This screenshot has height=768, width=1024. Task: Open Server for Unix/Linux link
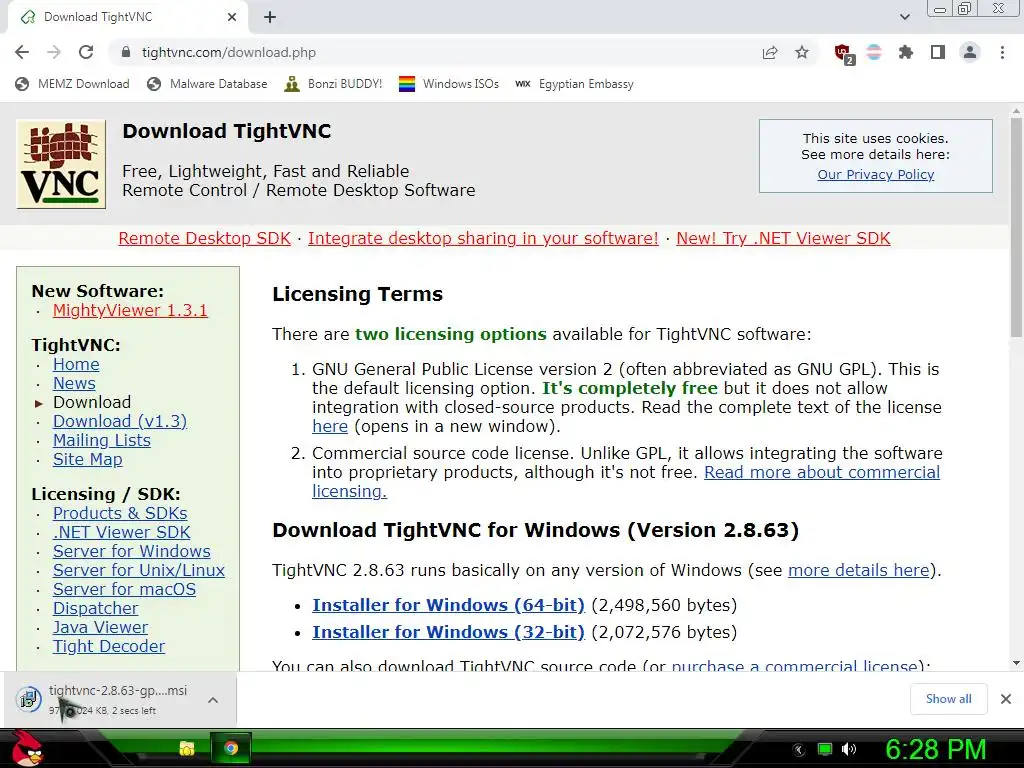[x=139, y=570]
